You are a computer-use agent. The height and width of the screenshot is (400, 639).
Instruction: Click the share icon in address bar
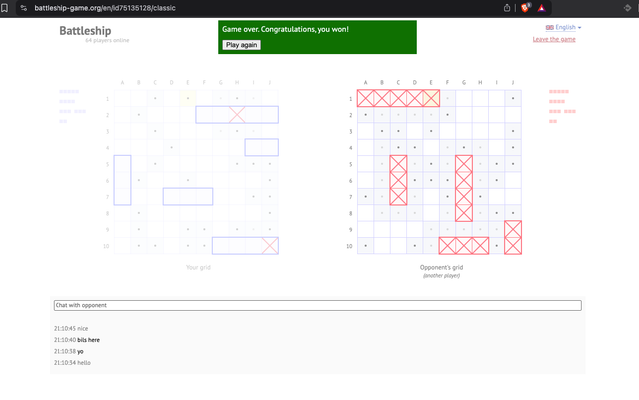pyautogui.click(x=507, y=8)
